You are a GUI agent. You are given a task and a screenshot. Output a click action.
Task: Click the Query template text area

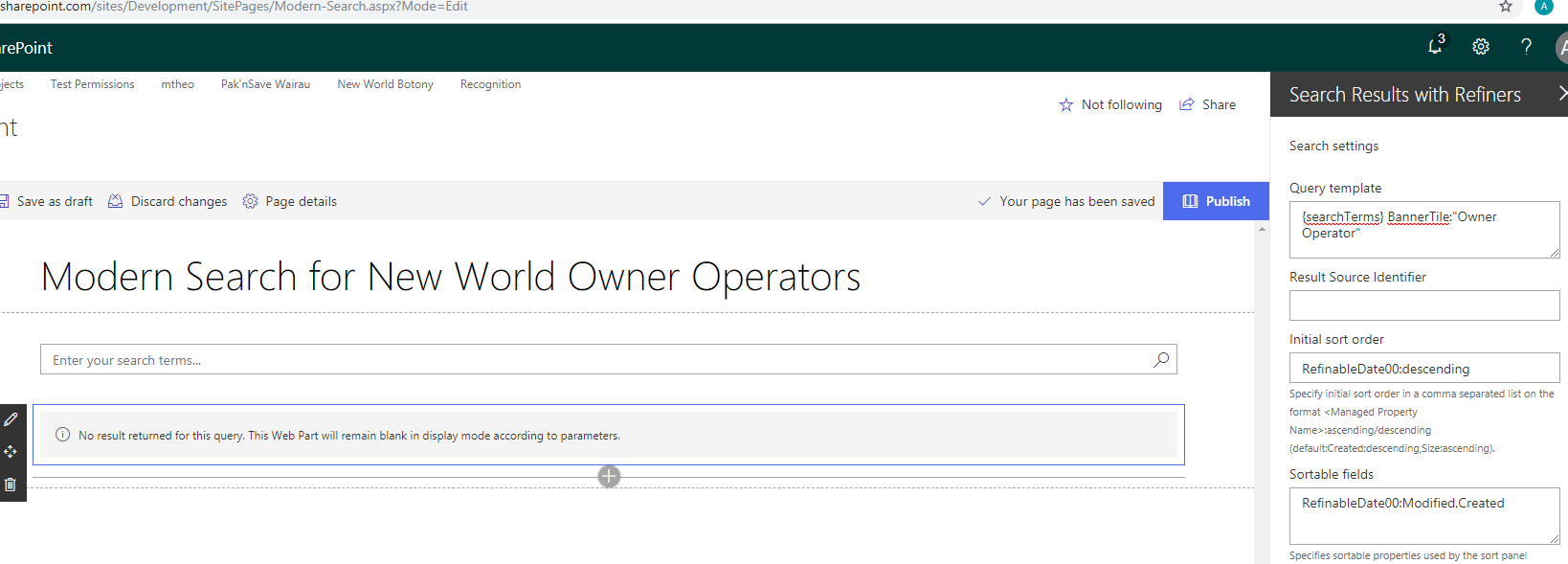point(1424,230)
